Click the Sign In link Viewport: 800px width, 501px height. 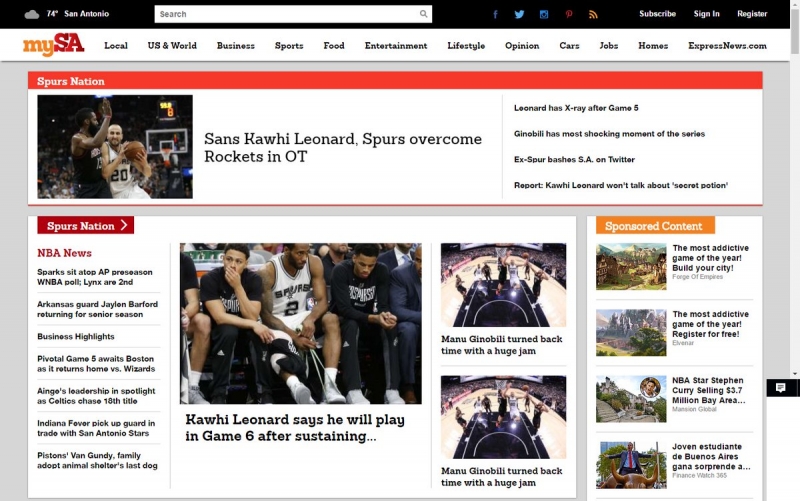[x=706, y=14]
